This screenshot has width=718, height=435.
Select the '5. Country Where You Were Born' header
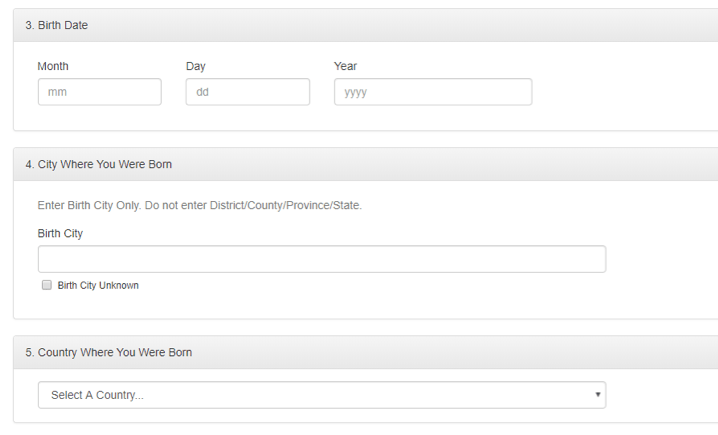(109, 352)
